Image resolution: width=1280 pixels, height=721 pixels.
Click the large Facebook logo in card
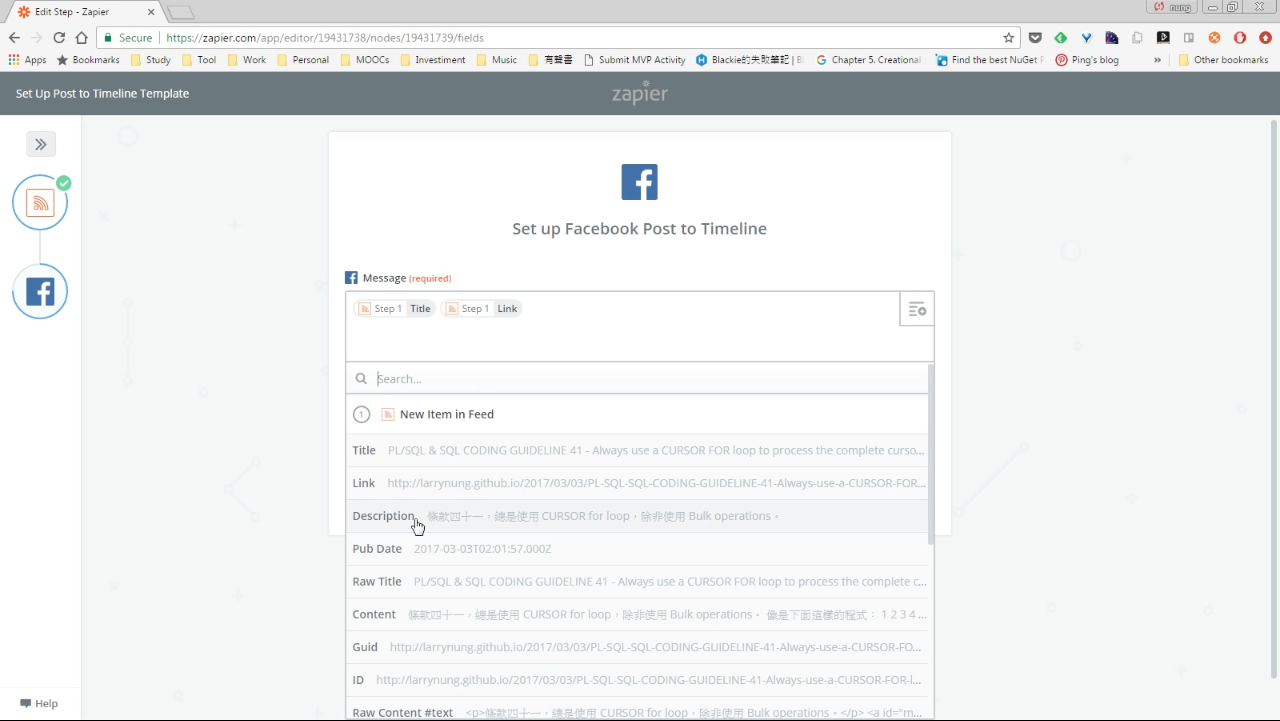click(x=640, y=182)
